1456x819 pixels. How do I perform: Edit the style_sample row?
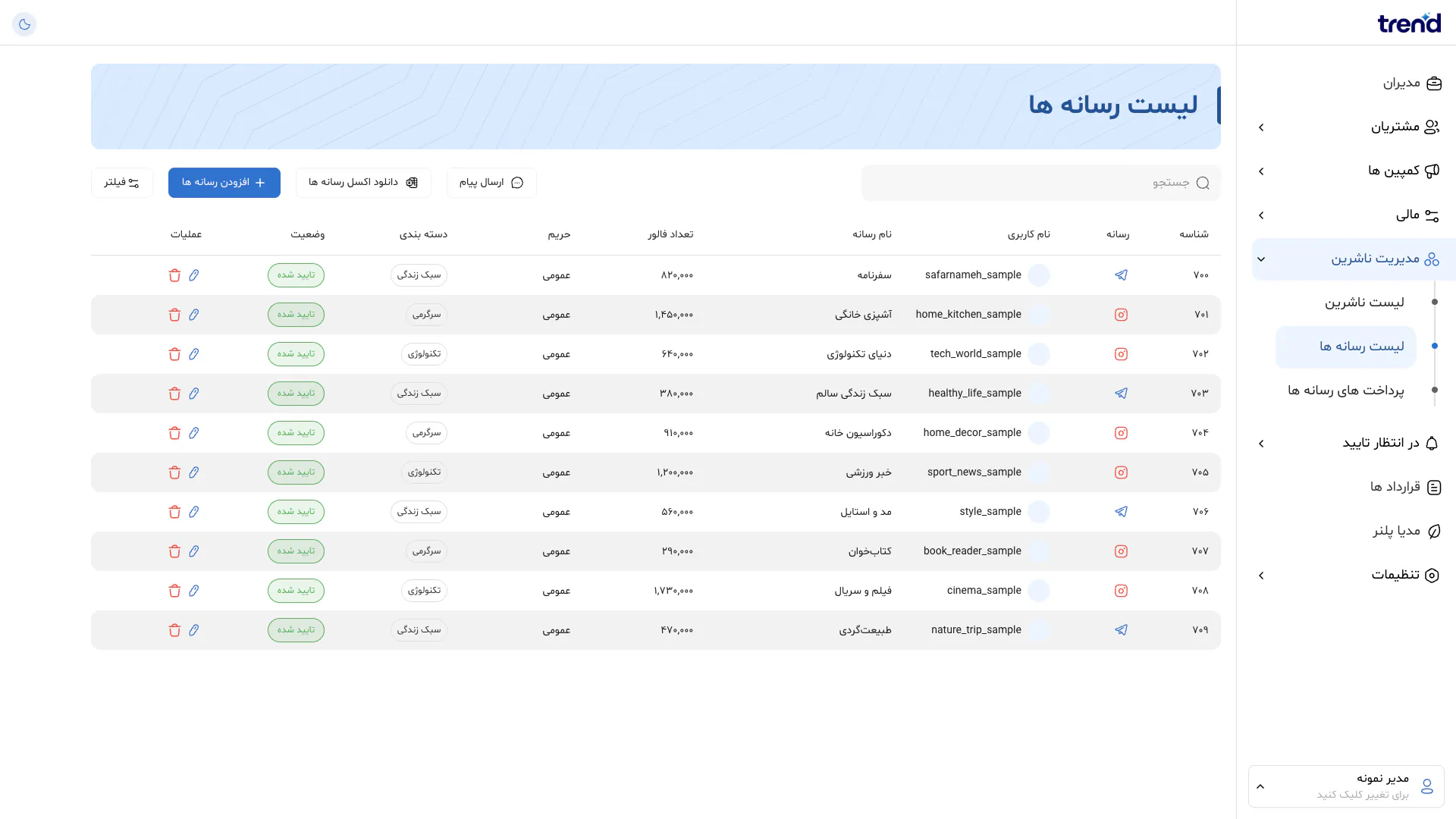194,512
